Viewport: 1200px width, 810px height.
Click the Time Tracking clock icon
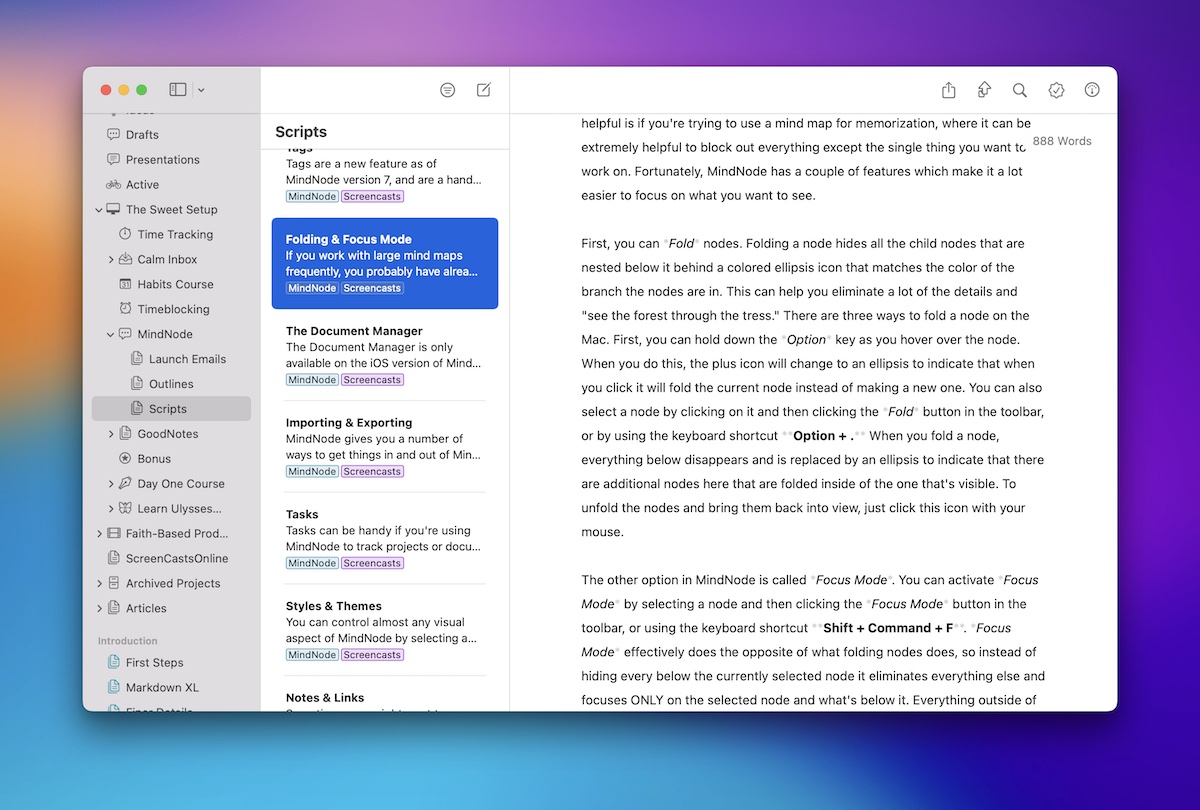[x=125, y=235]
